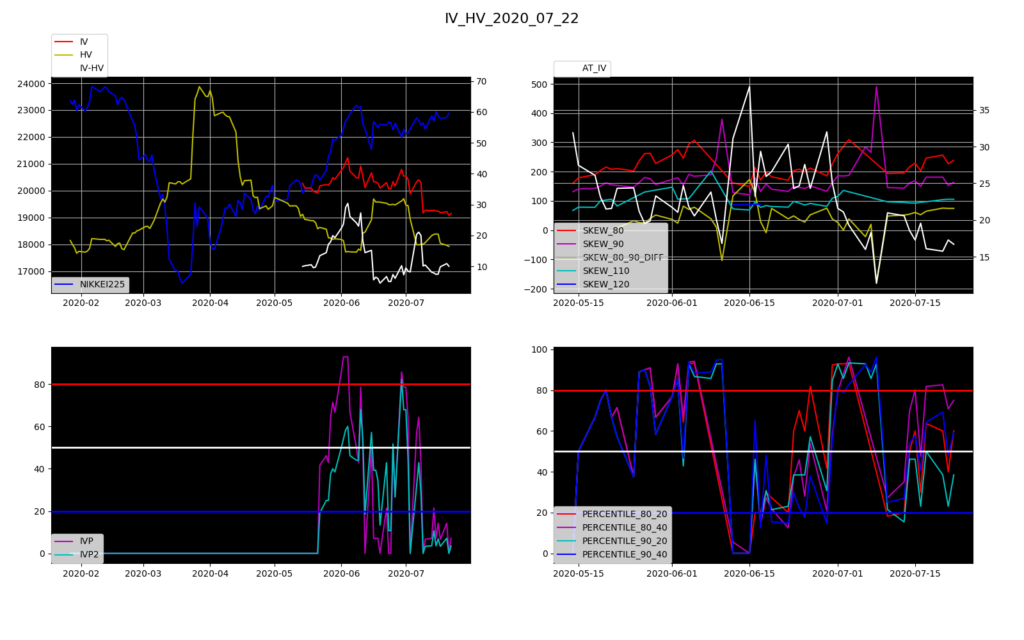Click the IV_HV_2020_07_22 figure title
This screenshot has height=640, width=1024.
click(511, 18)
